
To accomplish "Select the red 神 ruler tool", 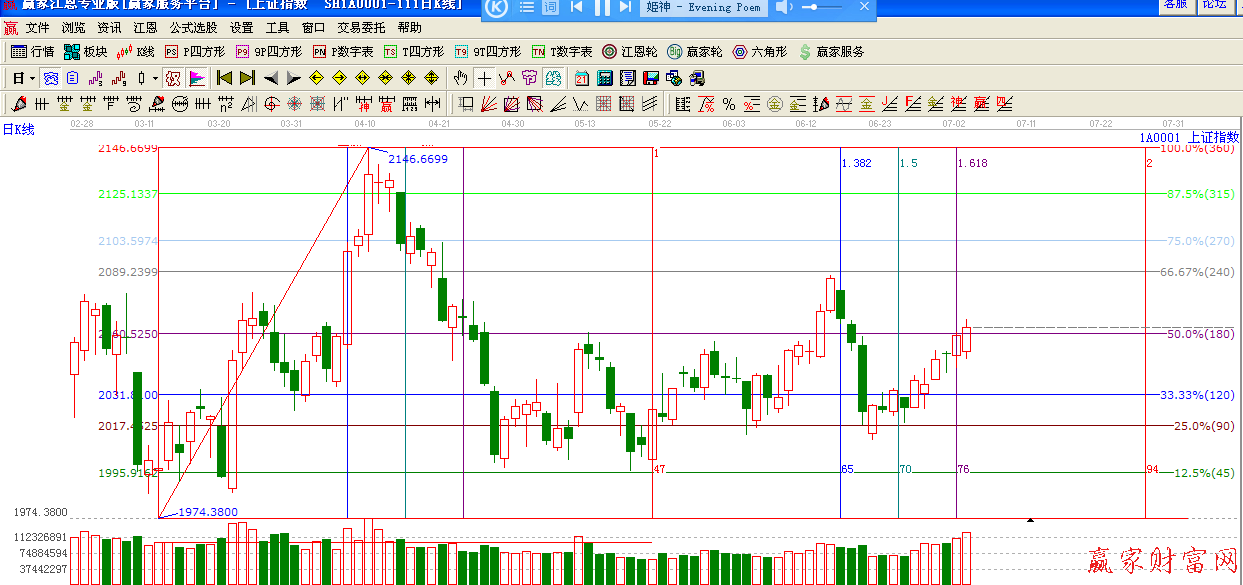I will (364, 104).
